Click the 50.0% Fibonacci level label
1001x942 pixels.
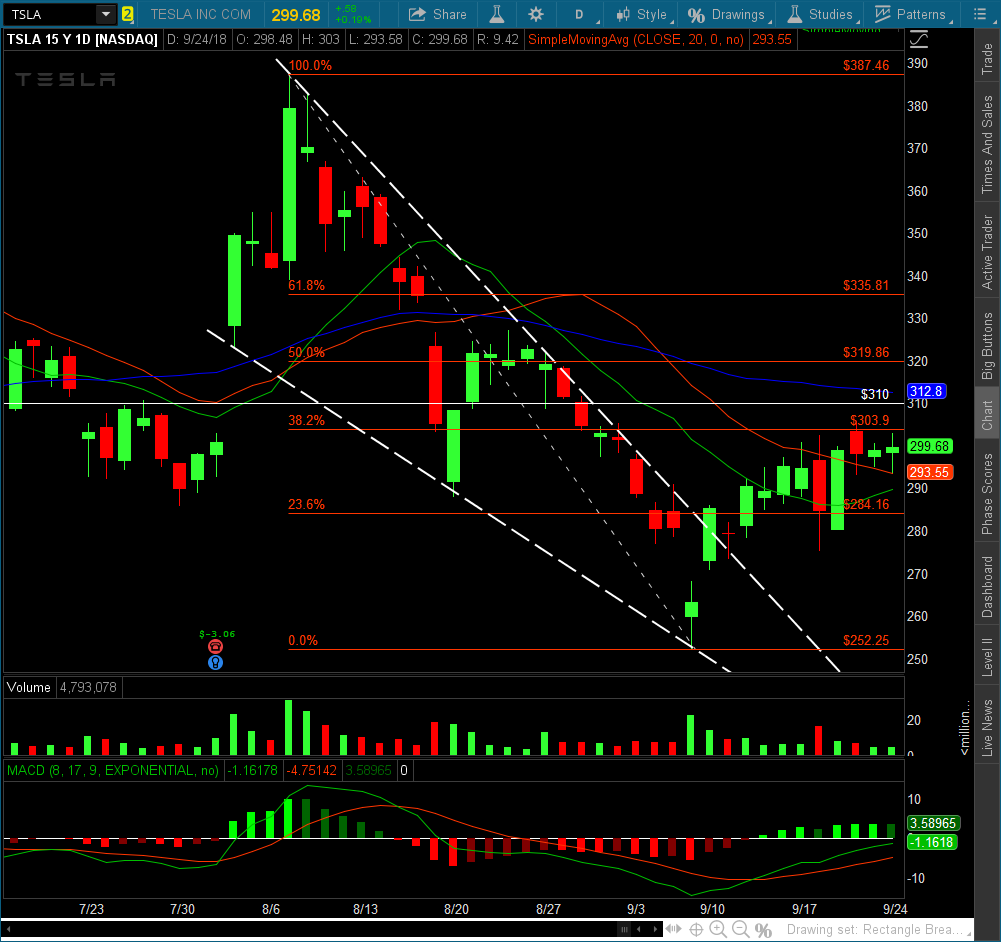(306, 352)
